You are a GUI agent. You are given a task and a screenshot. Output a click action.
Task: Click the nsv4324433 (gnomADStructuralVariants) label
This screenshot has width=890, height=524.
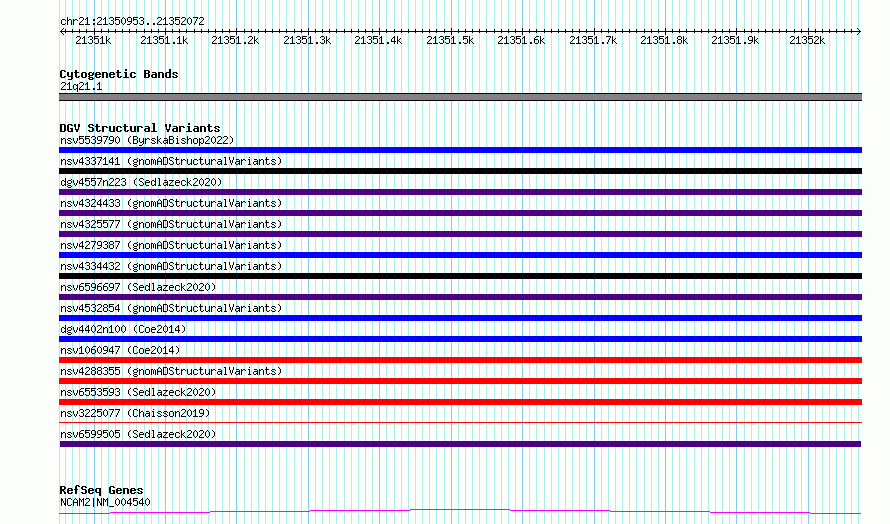(171, 203)
